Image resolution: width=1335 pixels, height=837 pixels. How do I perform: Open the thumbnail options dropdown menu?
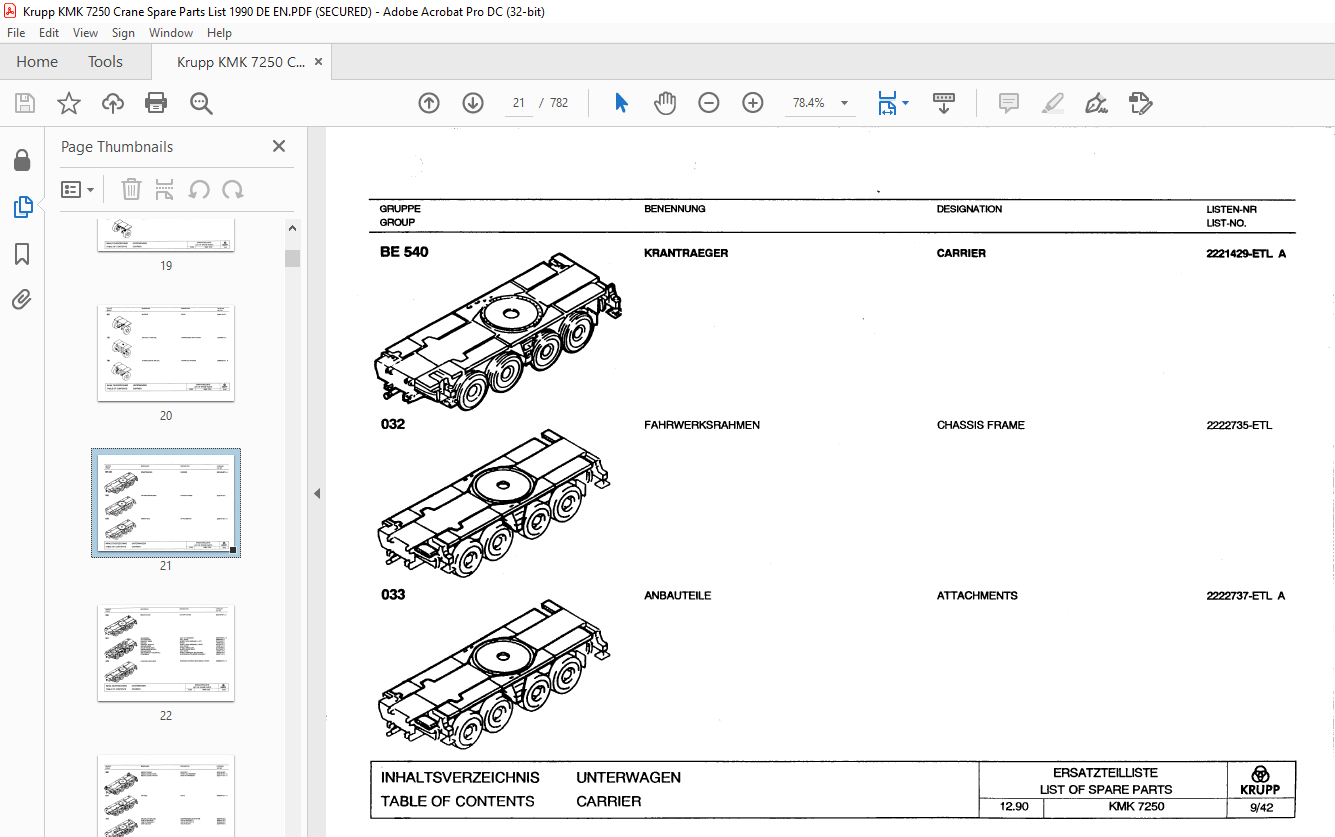tap(77, 189)
